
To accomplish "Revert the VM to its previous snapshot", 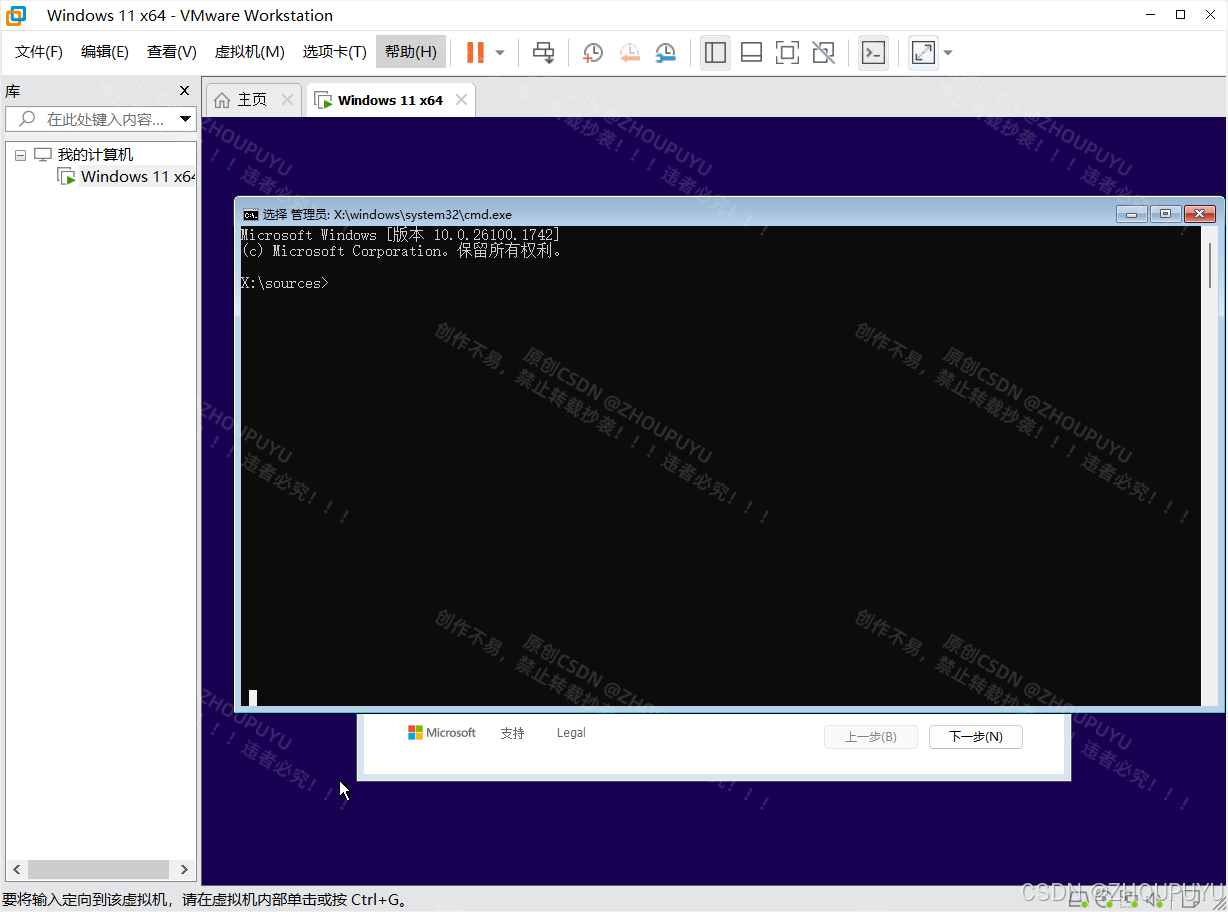I will coord(629,53).
